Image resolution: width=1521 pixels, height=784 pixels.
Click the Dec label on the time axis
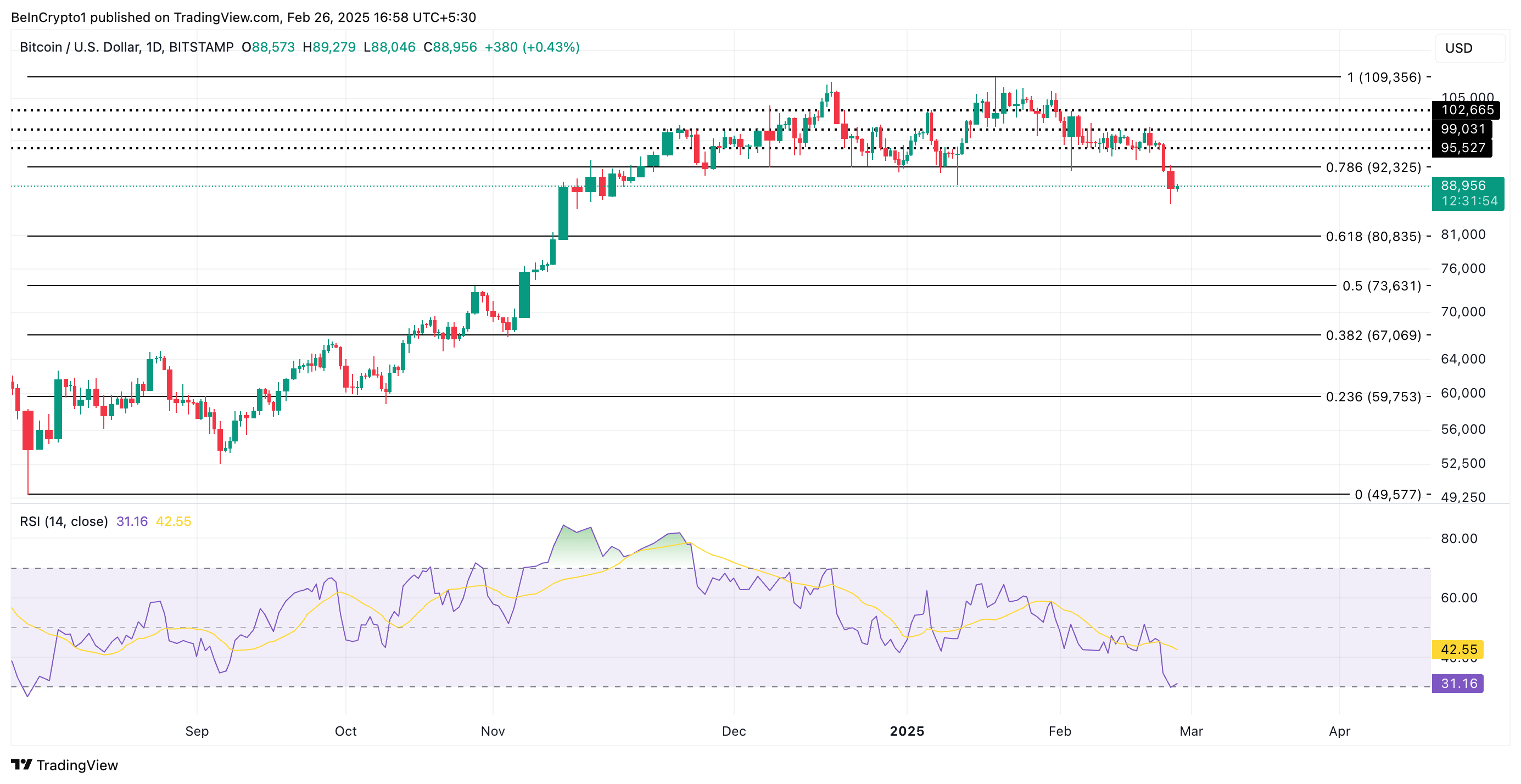pos(735,730)
